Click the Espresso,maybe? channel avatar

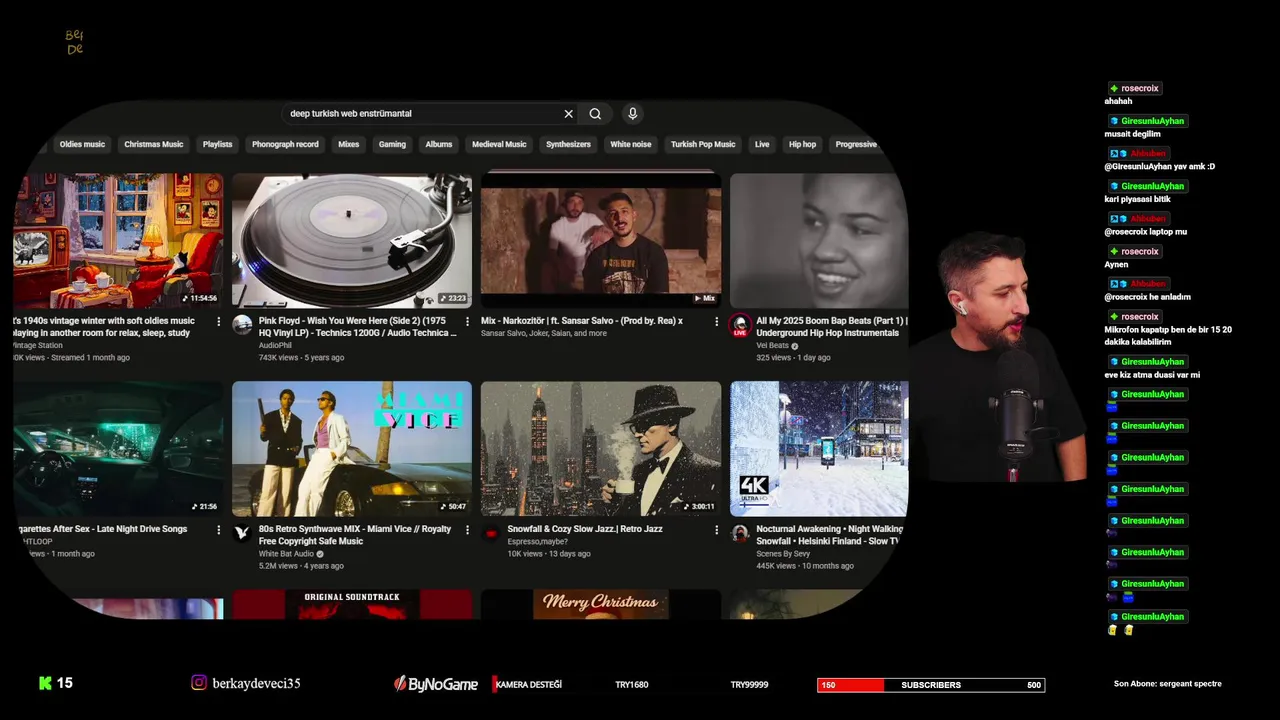pos(491,533)
